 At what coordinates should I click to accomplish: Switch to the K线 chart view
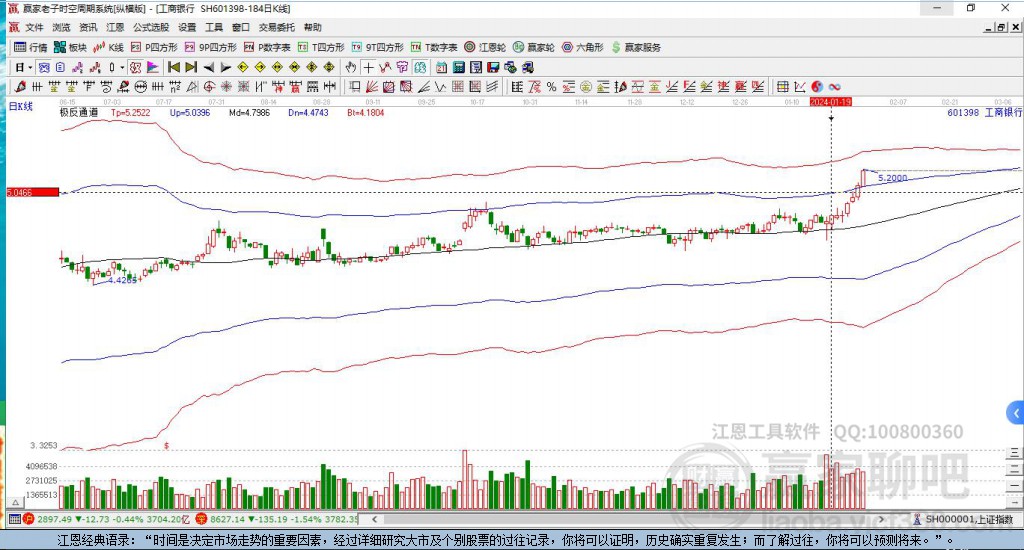pyautogui.click(x=108, y=47)
